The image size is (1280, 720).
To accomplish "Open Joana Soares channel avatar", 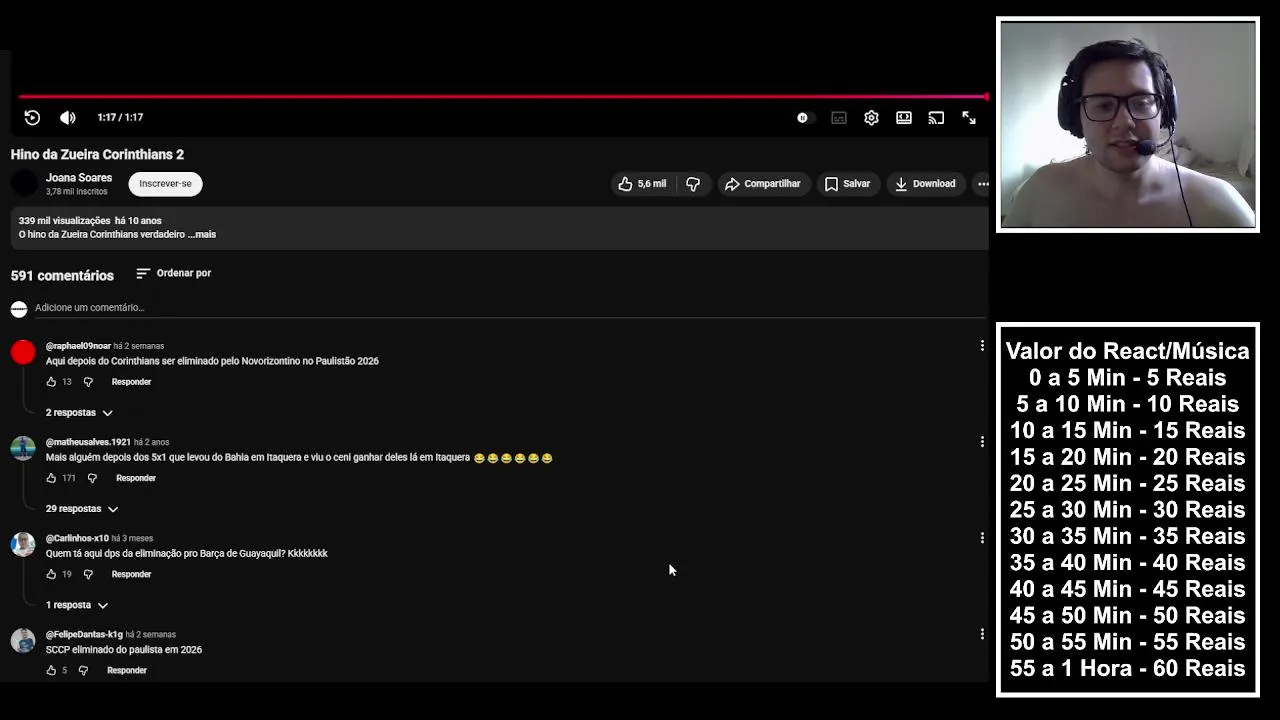I will [24, 184].
